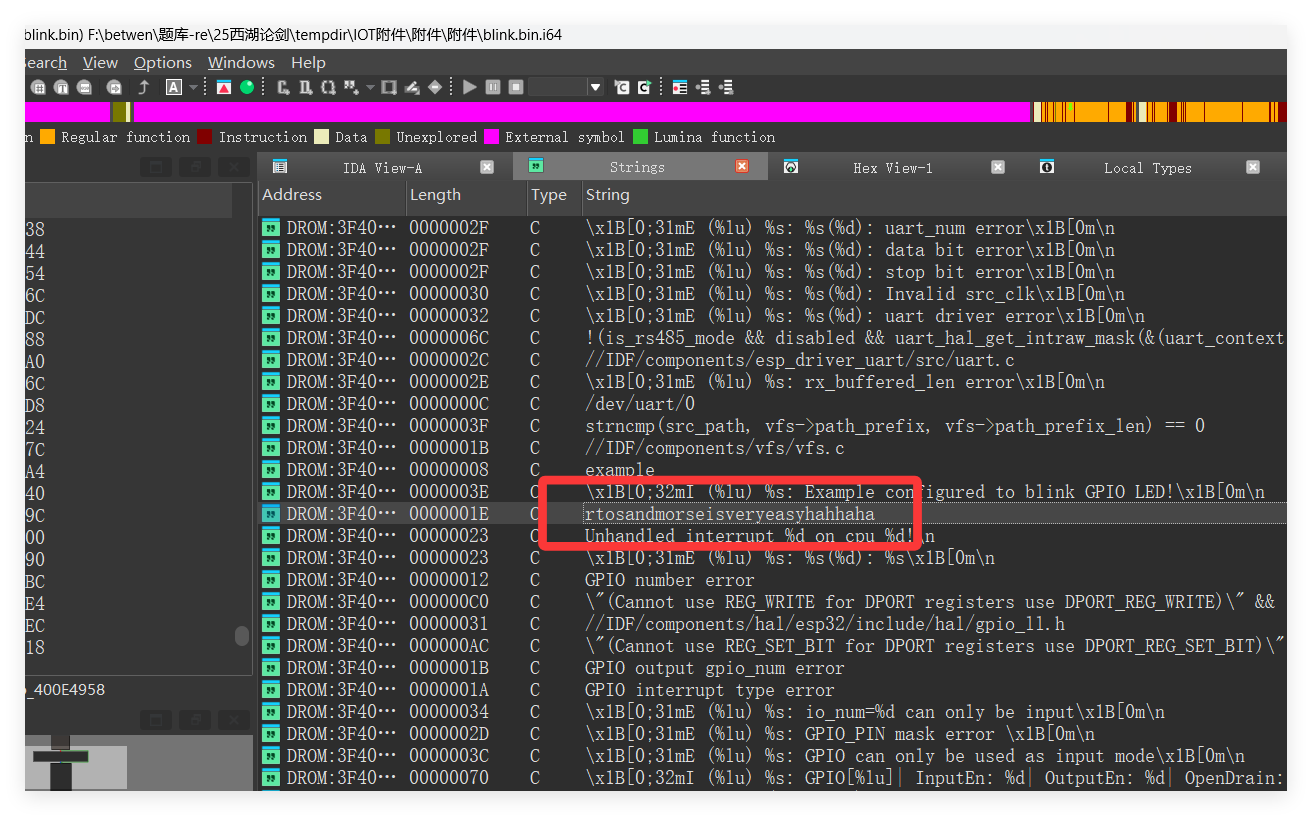Viewport: 1312px width, 816px height.
Task: Open the Windows menu
Action: [x=241, y=62]
